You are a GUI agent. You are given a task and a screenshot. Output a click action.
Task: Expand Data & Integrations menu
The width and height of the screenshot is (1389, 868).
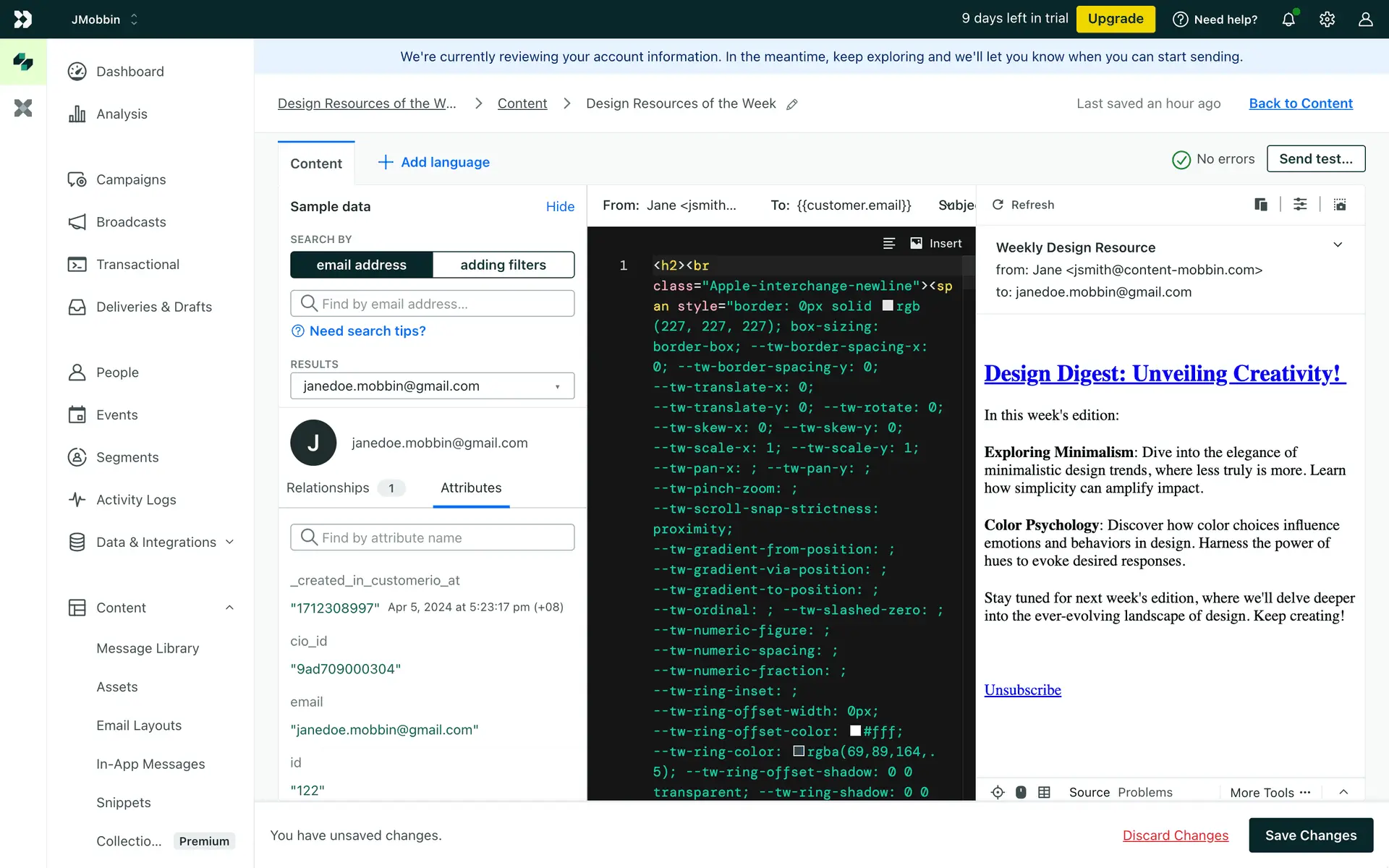(x=229, y=542)
